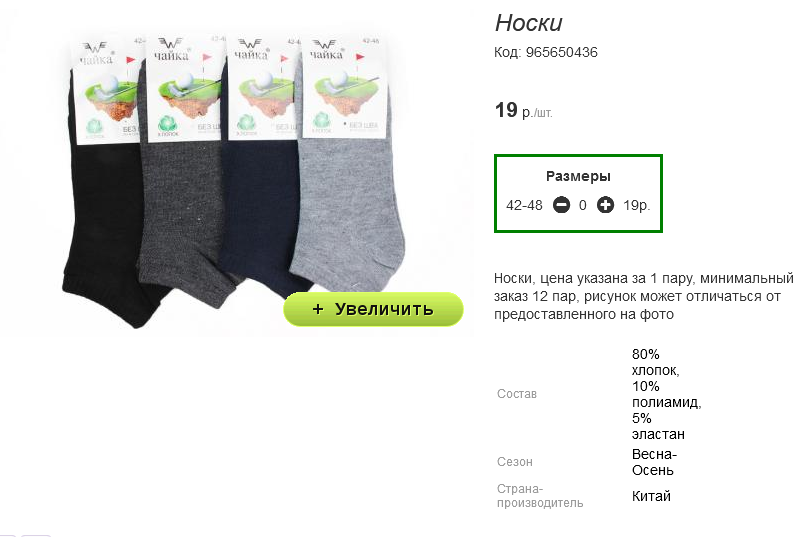Screen dimensions: 810x537
Task: Click the quantity value 0 for size 42-48
Action: click(583, 206)
